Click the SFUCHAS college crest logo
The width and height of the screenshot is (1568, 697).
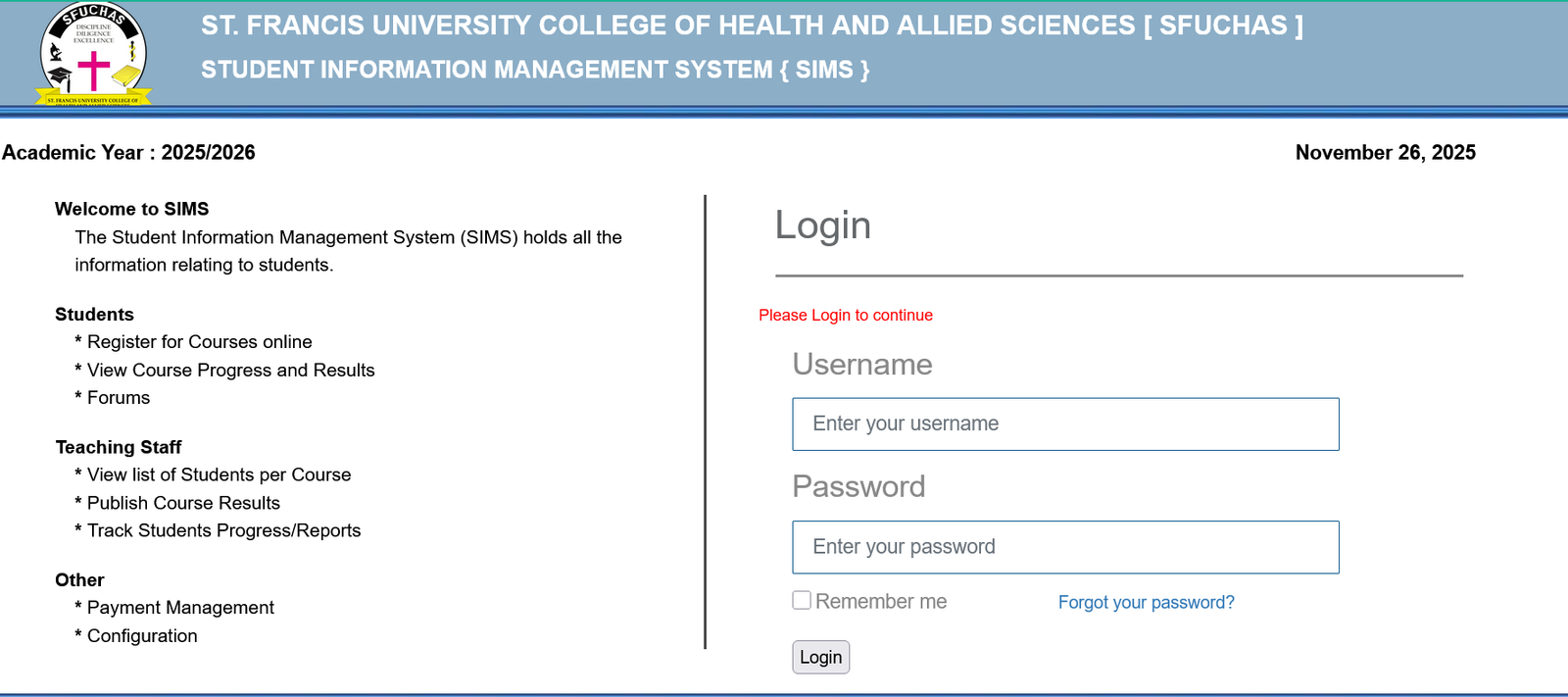click(93, 54)
